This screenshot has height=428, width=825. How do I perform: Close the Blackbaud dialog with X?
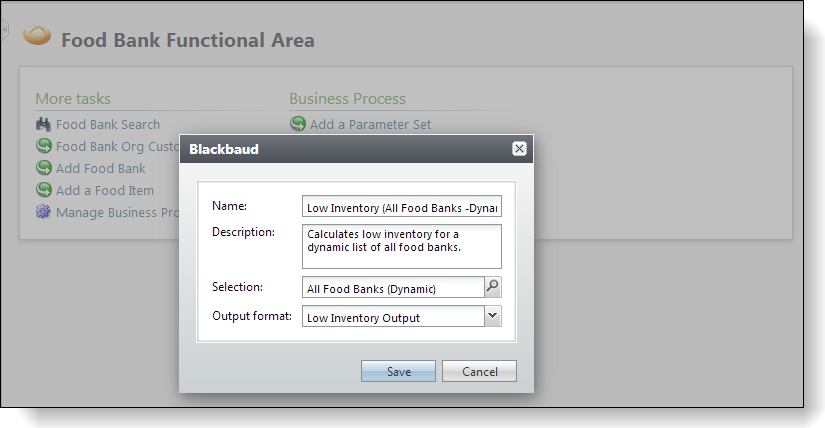click(519, 149)
